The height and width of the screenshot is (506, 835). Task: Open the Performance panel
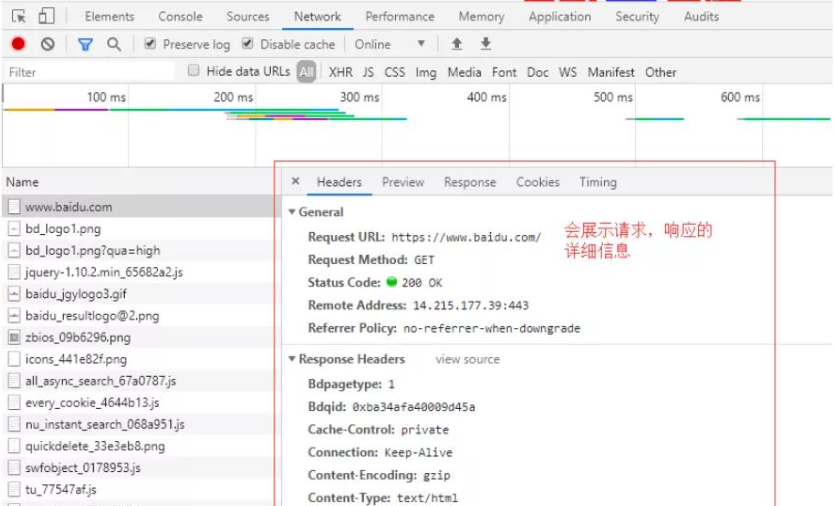(399, 17)
